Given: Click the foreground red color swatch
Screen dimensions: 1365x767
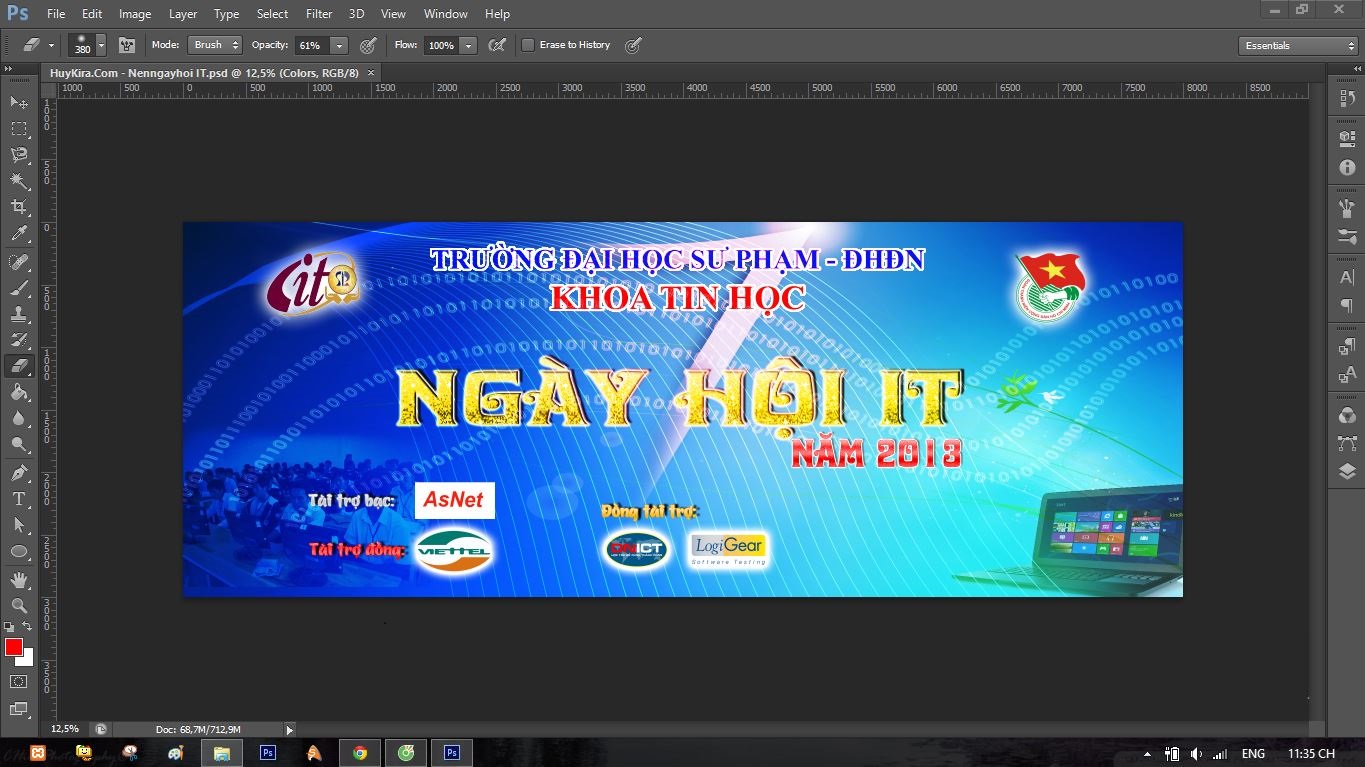Looking at the screenshot, I should [x=13, y=647].
